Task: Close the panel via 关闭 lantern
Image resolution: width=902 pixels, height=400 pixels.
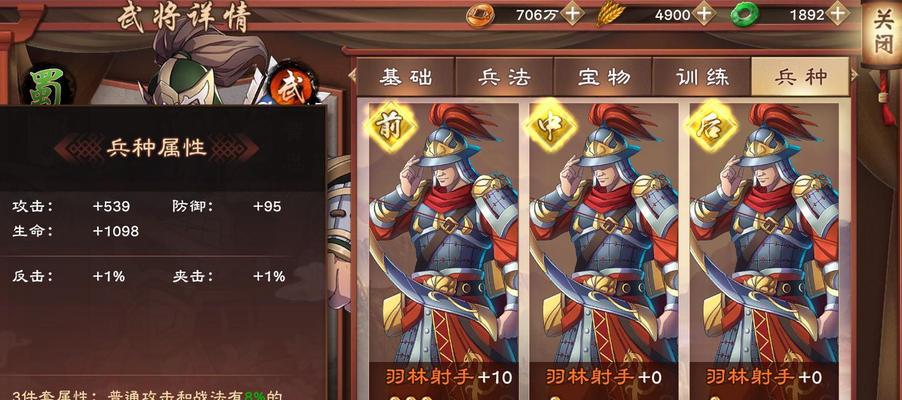Action: [x=881, y=33]
